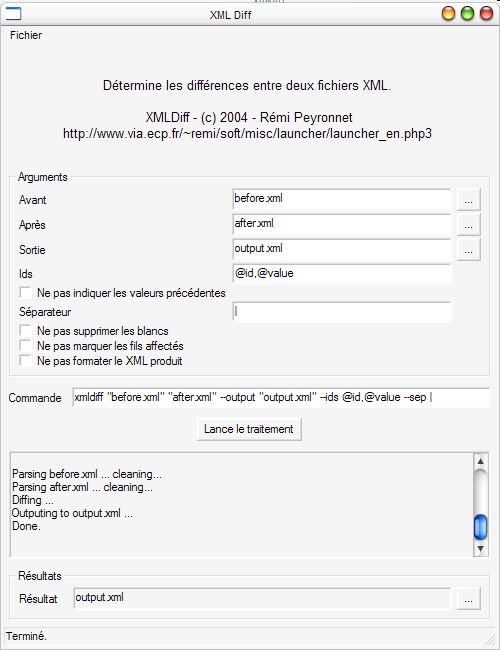Click the Après label
This screenshot has height=650, width=500.
pyautogui.click(x=32, y=225)
